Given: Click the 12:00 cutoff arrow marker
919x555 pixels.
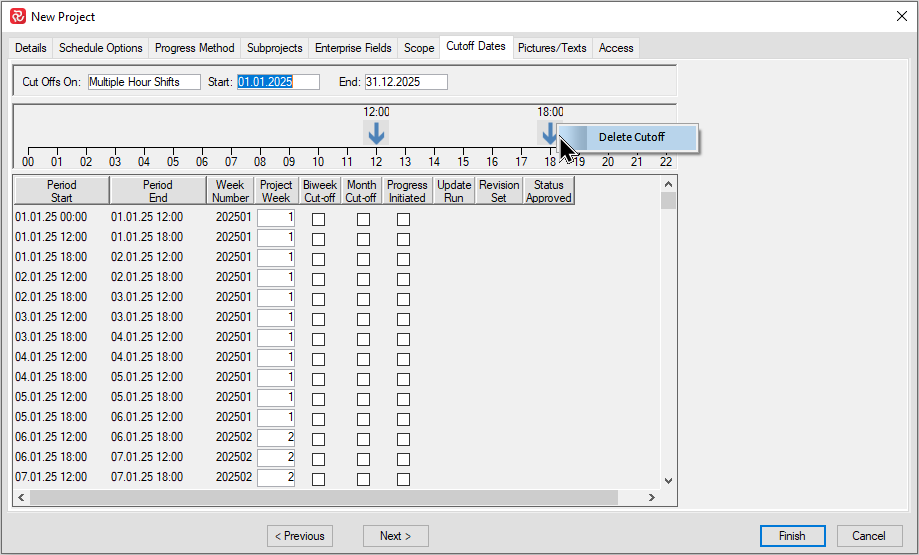Looking at the screenshot, I should pyautogui.click(x=376, y=133).
